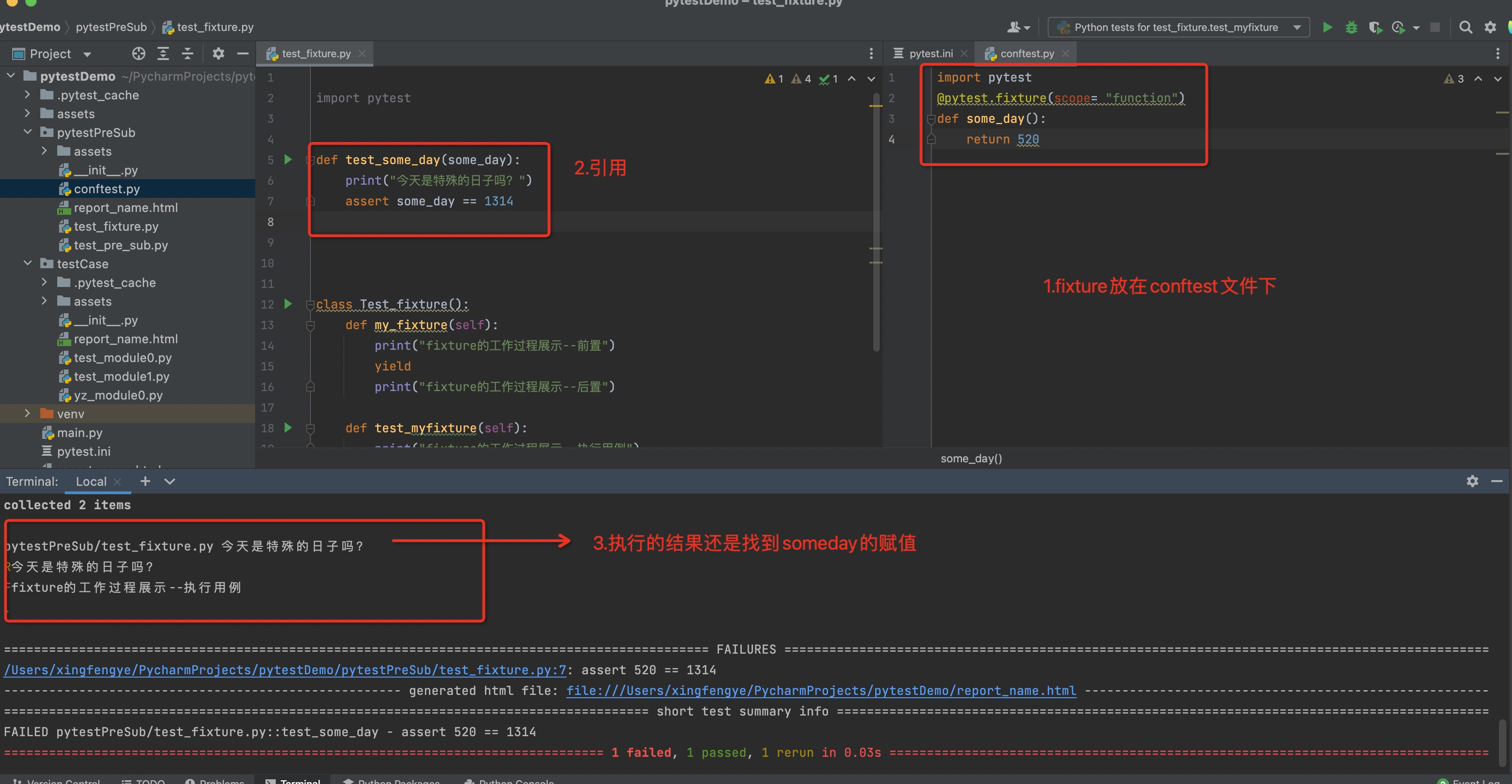Run class Test_fixture via gutter arrow

(287, 303)
